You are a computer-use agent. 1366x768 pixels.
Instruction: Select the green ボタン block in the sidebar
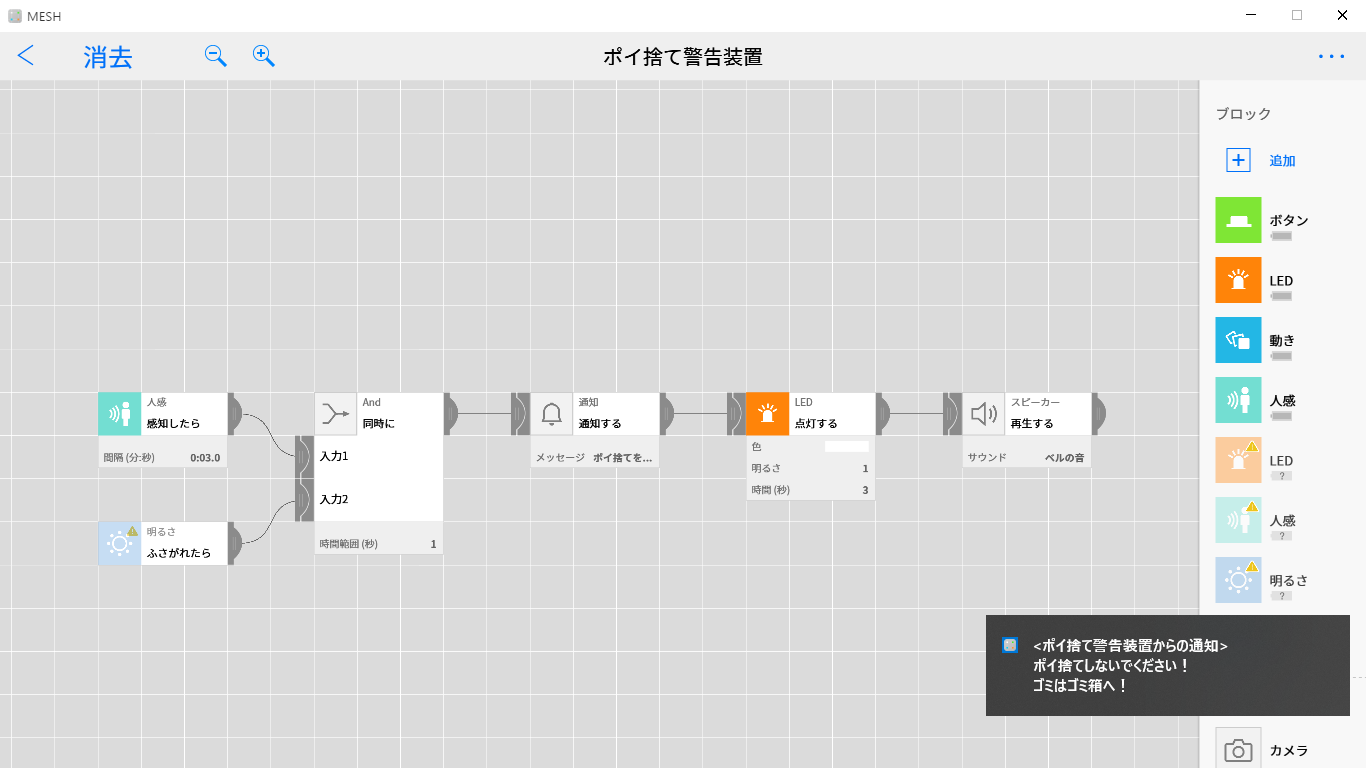pos(1238,220)
